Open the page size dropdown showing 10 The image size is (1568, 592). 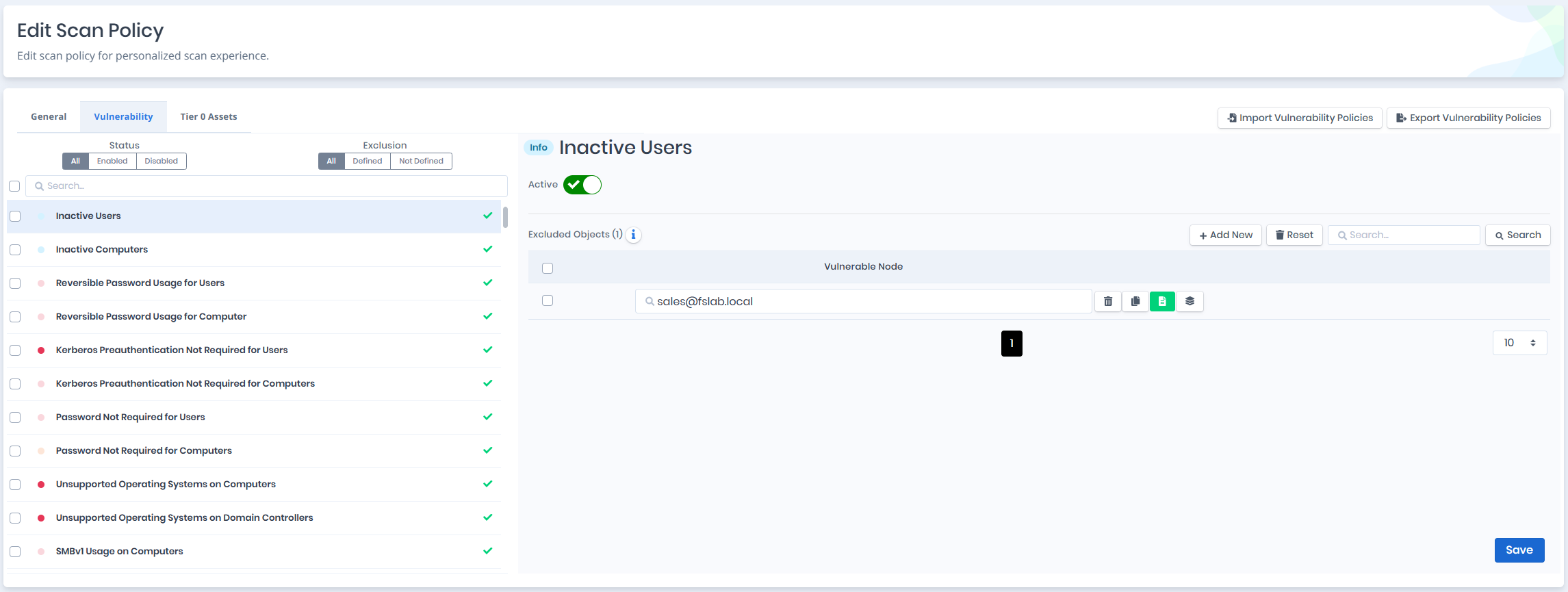[1519, 343]
